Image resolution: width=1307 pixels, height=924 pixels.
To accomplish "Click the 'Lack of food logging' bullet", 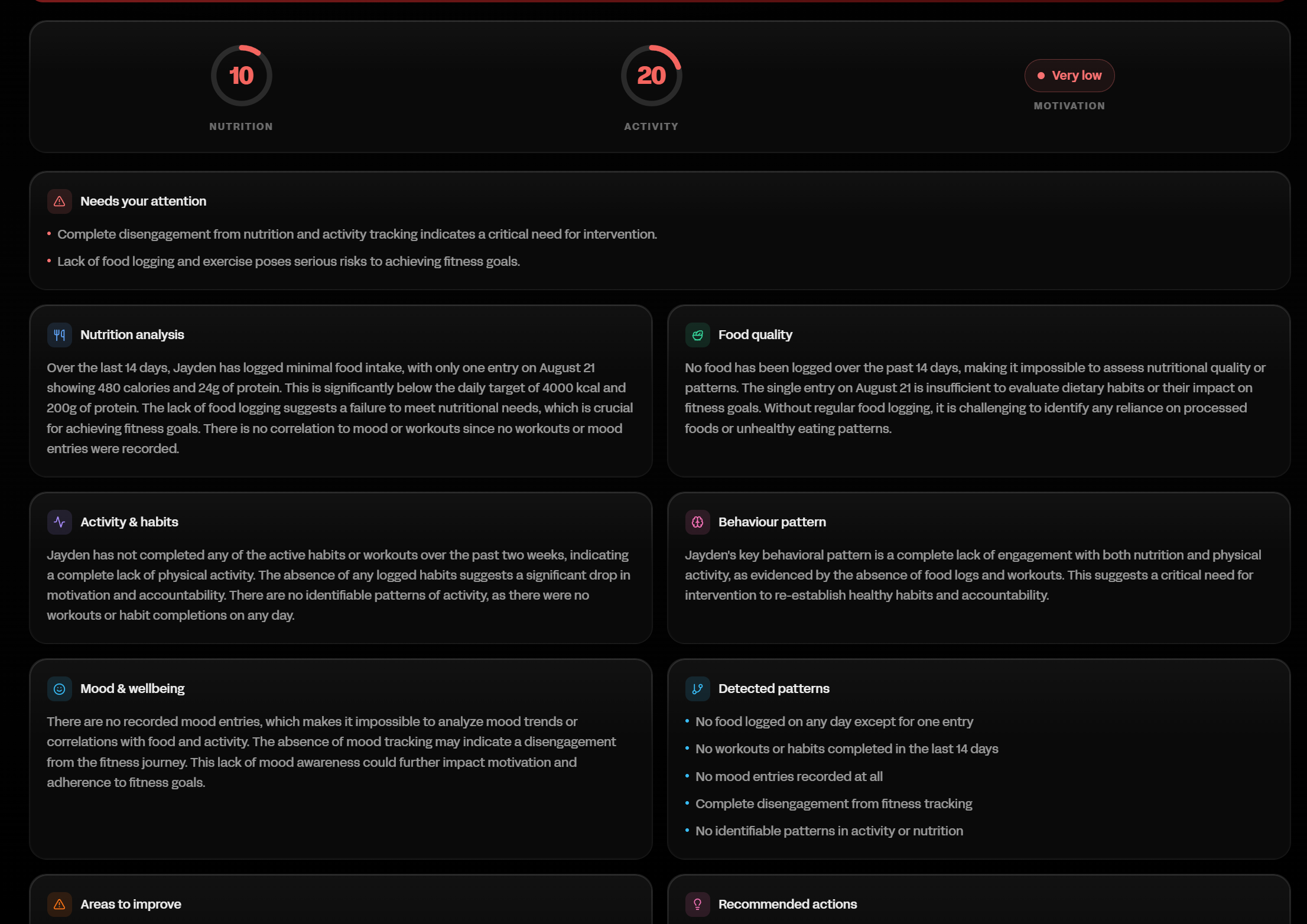I will tap(288, 262).
